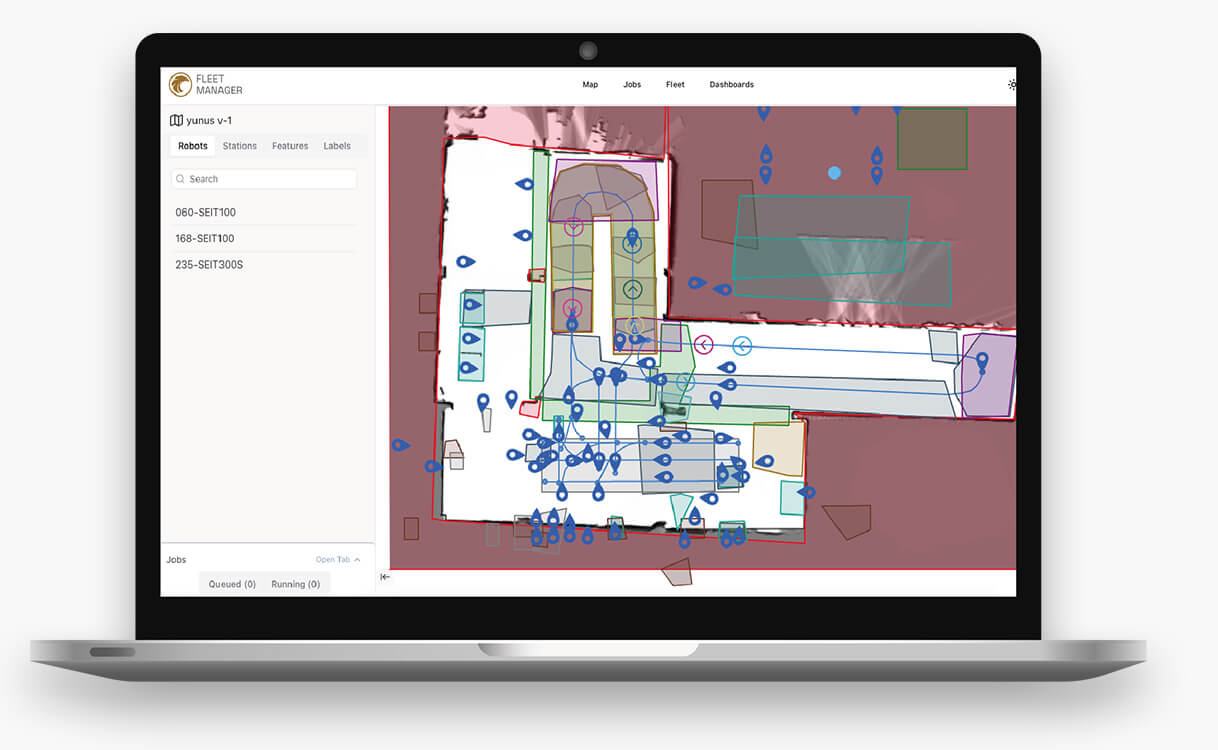Switch to the Features tab

[290, 146]
